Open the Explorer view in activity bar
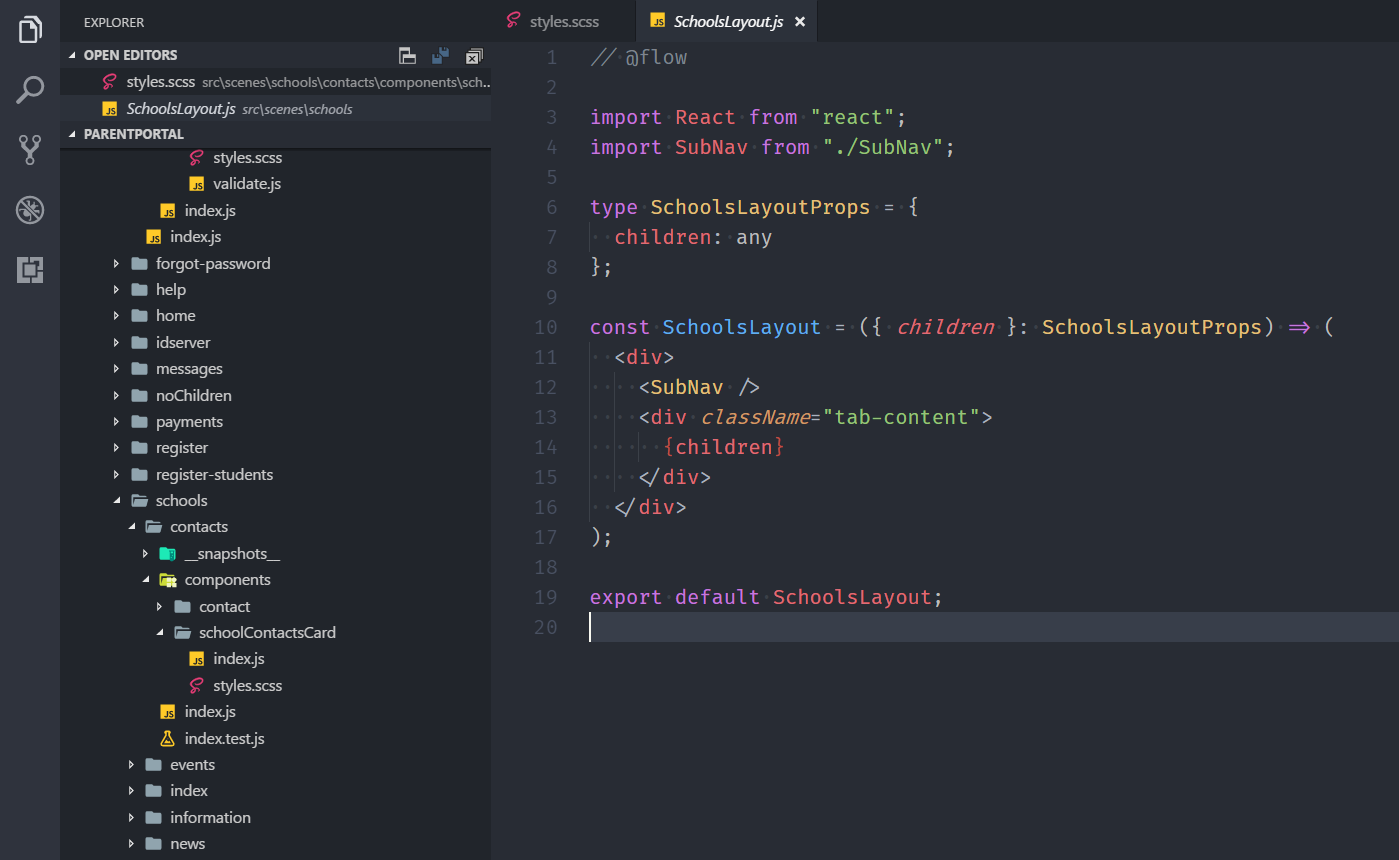The width and height of the screenshot is (1399, 860). (x=30, y=30)
